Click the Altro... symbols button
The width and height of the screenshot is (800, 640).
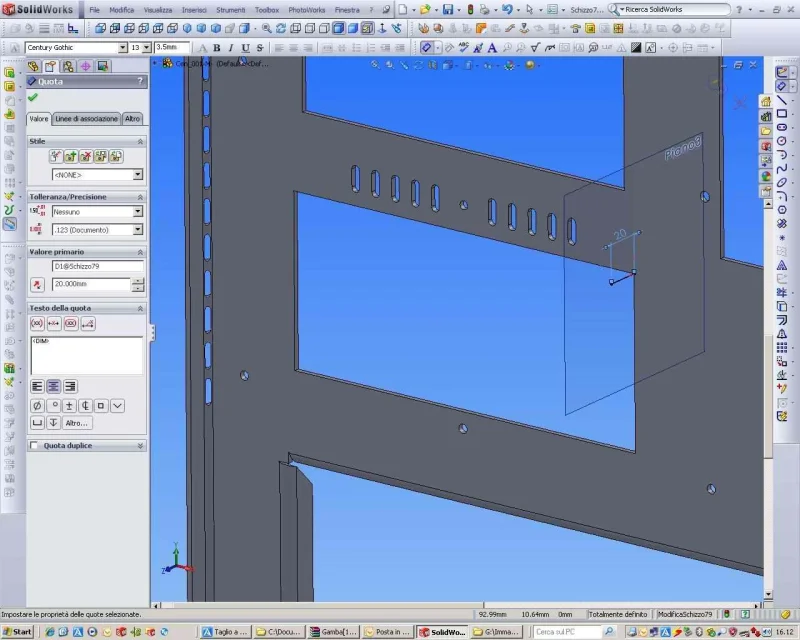tap(77, 423)
